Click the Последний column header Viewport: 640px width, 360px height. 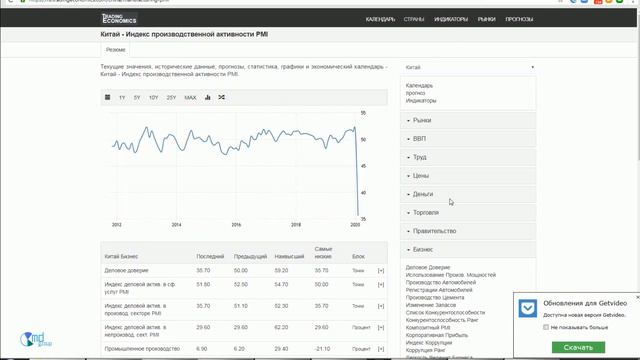pyautogui.click(x=210, y=256)
